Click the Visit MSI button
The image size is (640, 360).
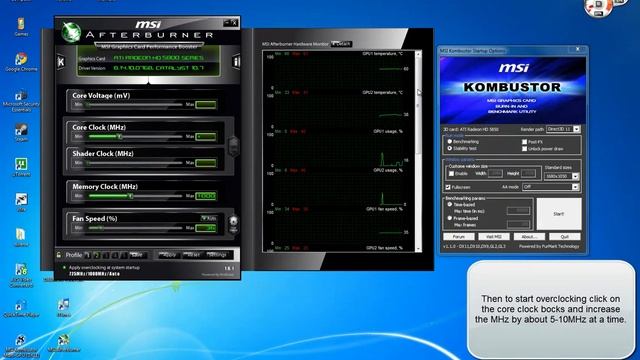point(493,237)
